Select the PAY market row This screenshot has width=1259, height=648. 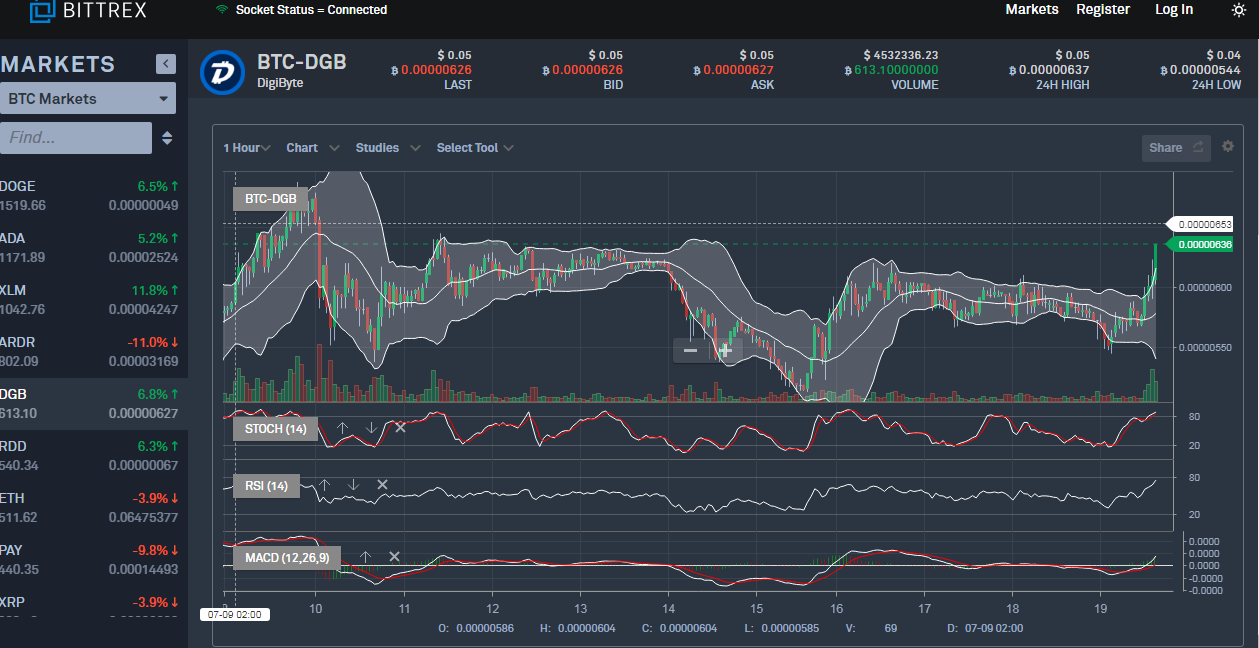click(x=94, y=560)
